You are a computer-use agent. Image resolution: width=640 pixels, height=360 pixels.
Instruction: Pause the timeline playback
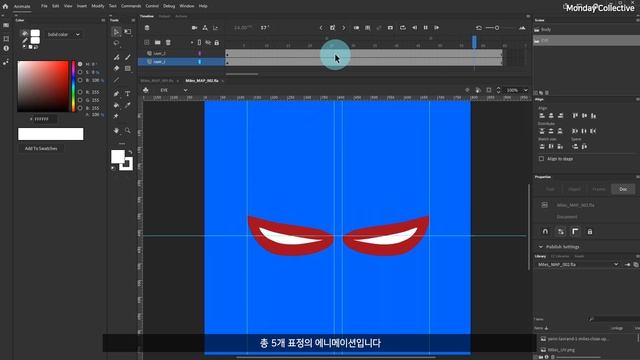coord(426,28)
